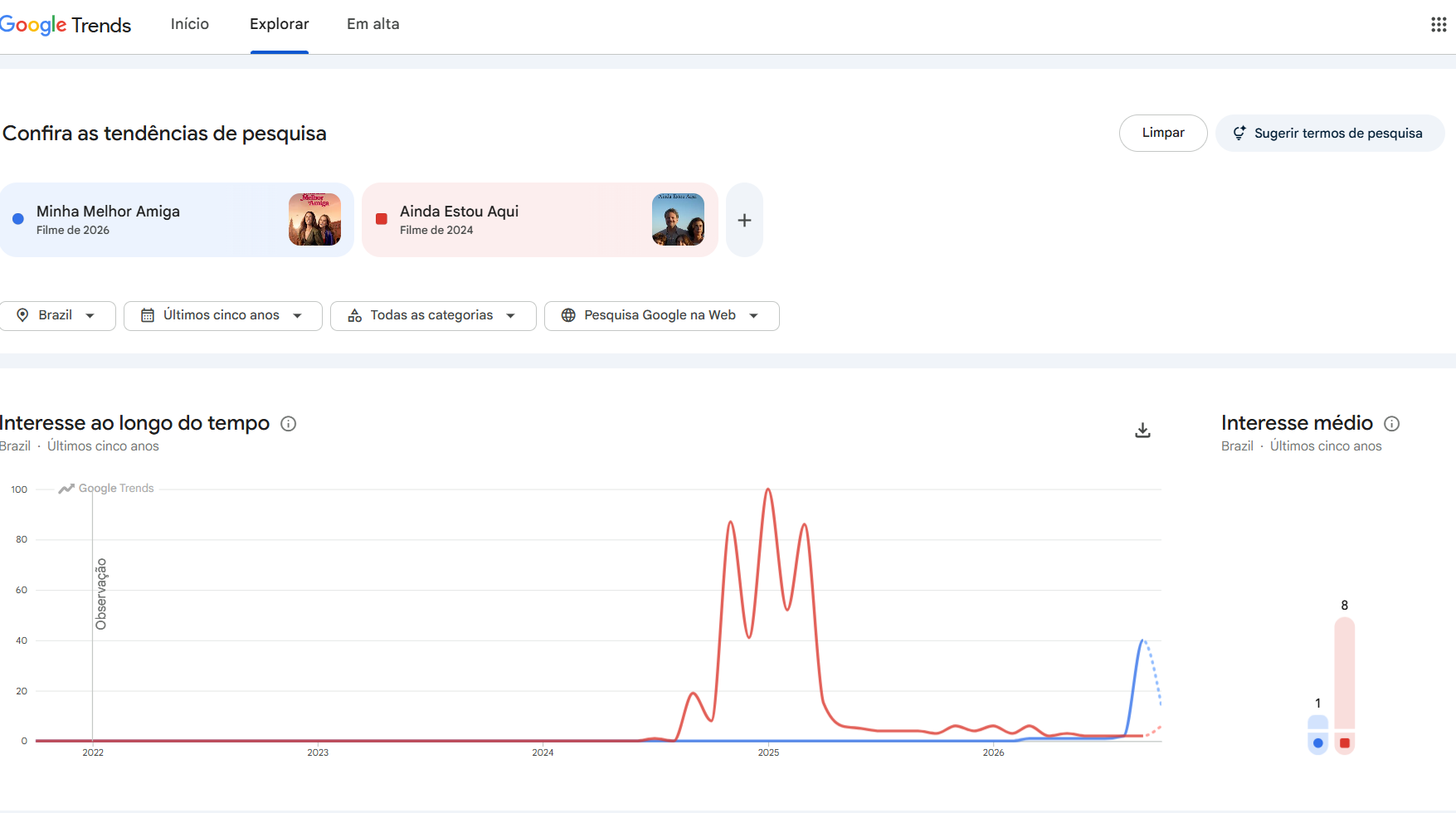The height and width of the screenshot is (813, 1456).
Task: Click the Limpar button
Action: [1163, 133]
